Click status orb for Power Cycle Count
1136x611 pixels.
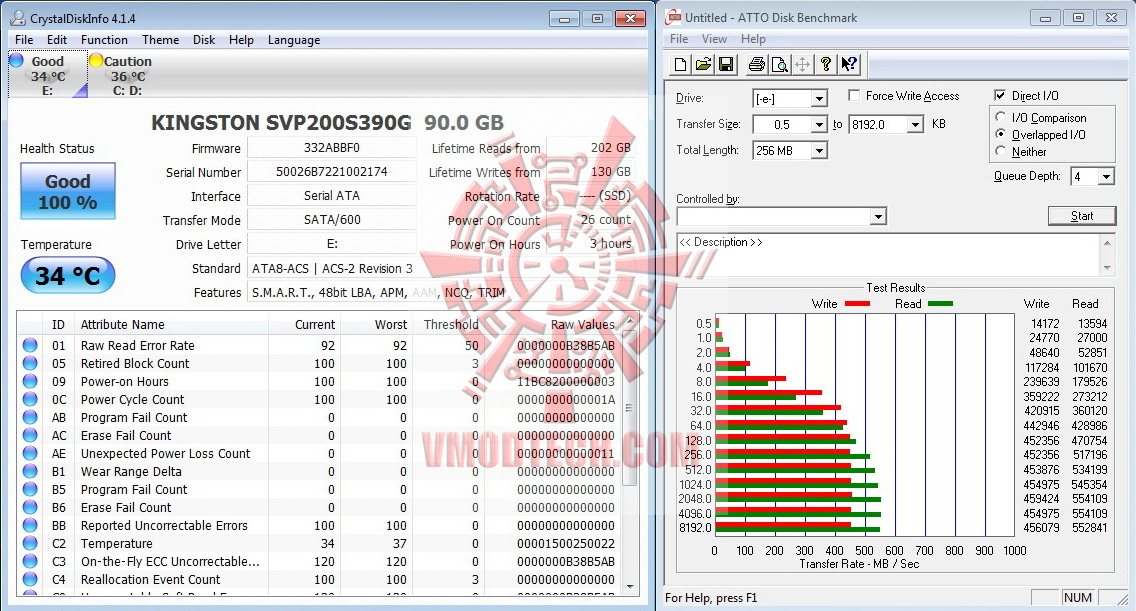30,399
